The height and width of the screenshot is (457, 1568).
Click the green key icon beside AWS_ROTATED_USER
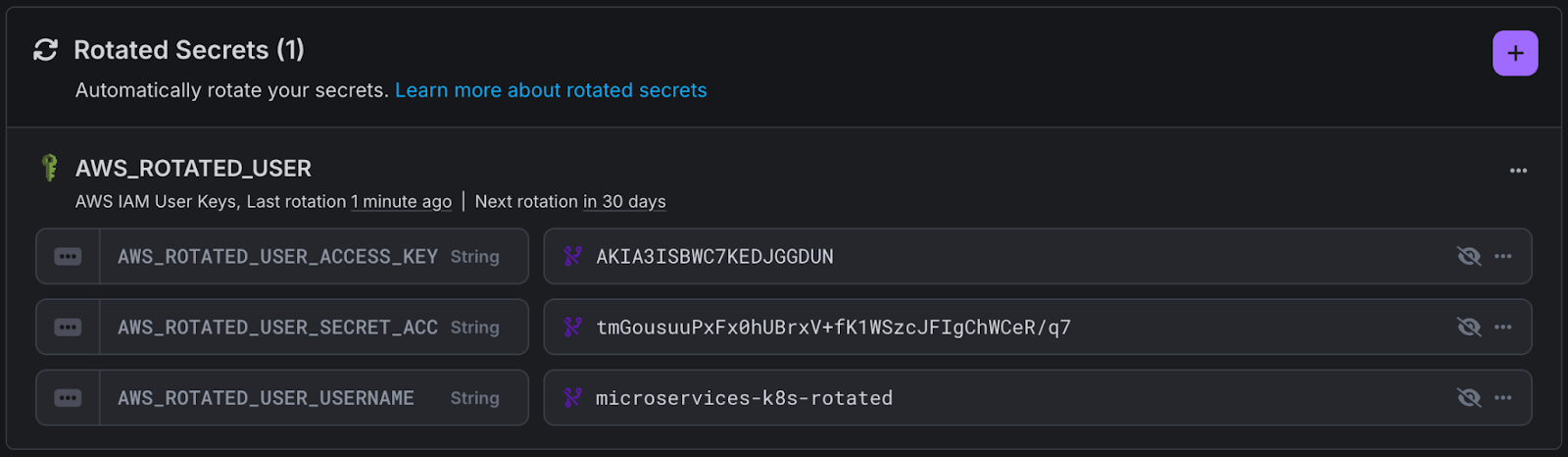[49, 168]
